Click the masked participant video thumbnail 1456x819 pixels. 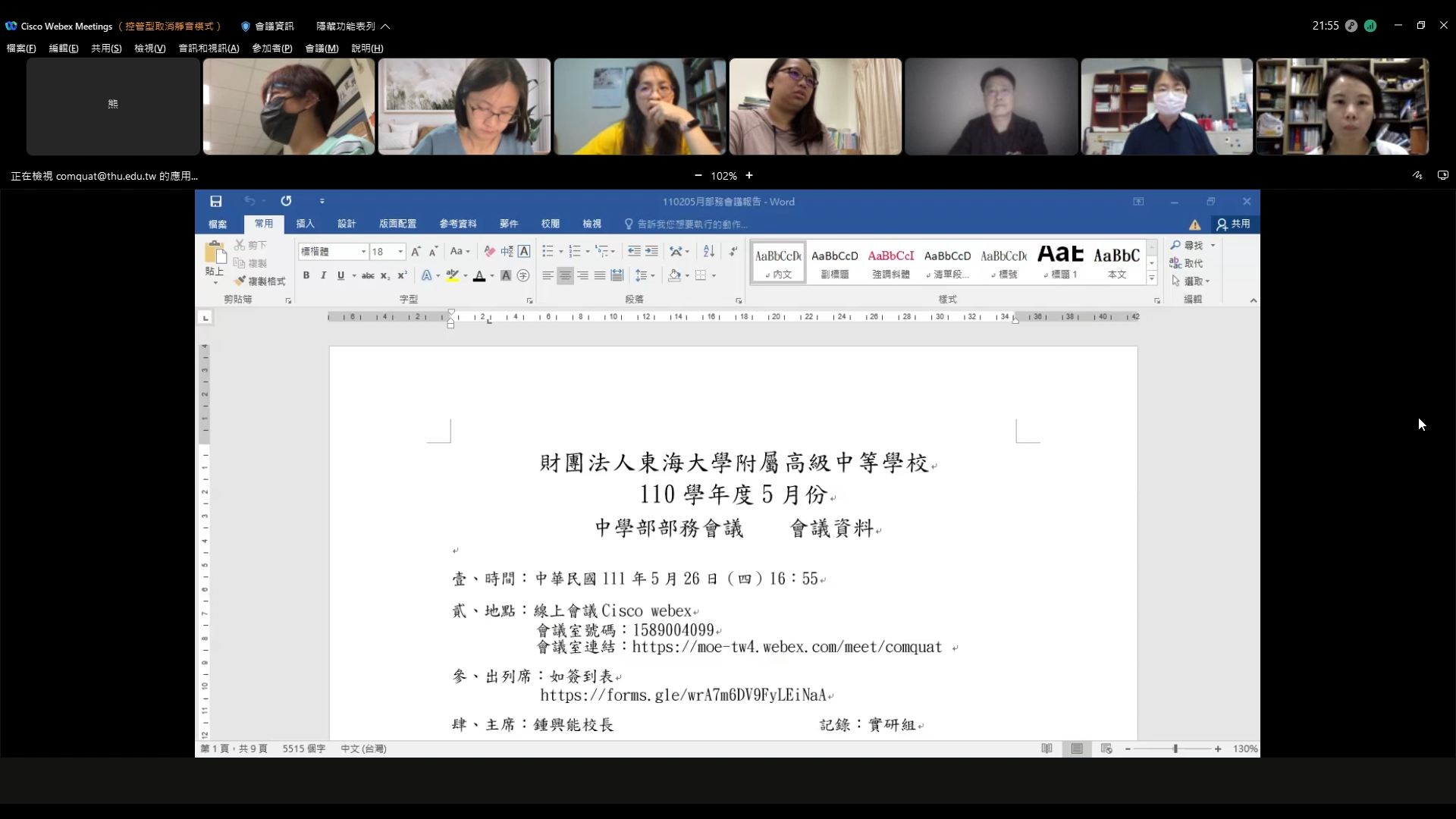tap(289, 107)
